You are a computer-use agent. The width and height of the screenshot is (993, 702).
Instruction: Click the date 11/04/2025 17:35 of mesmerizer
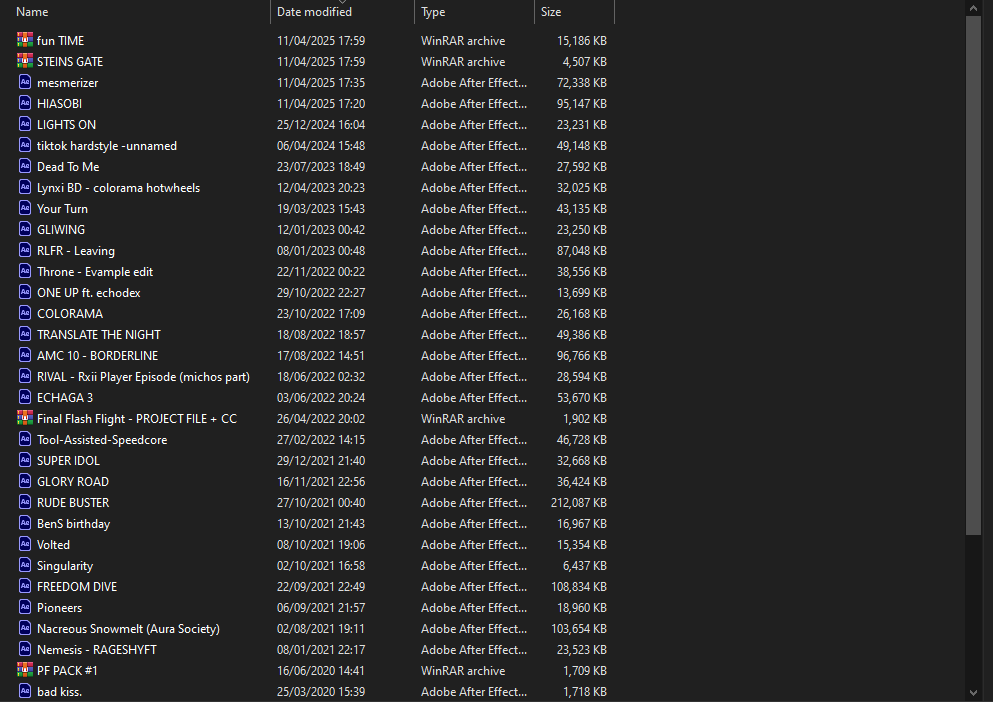321,82
